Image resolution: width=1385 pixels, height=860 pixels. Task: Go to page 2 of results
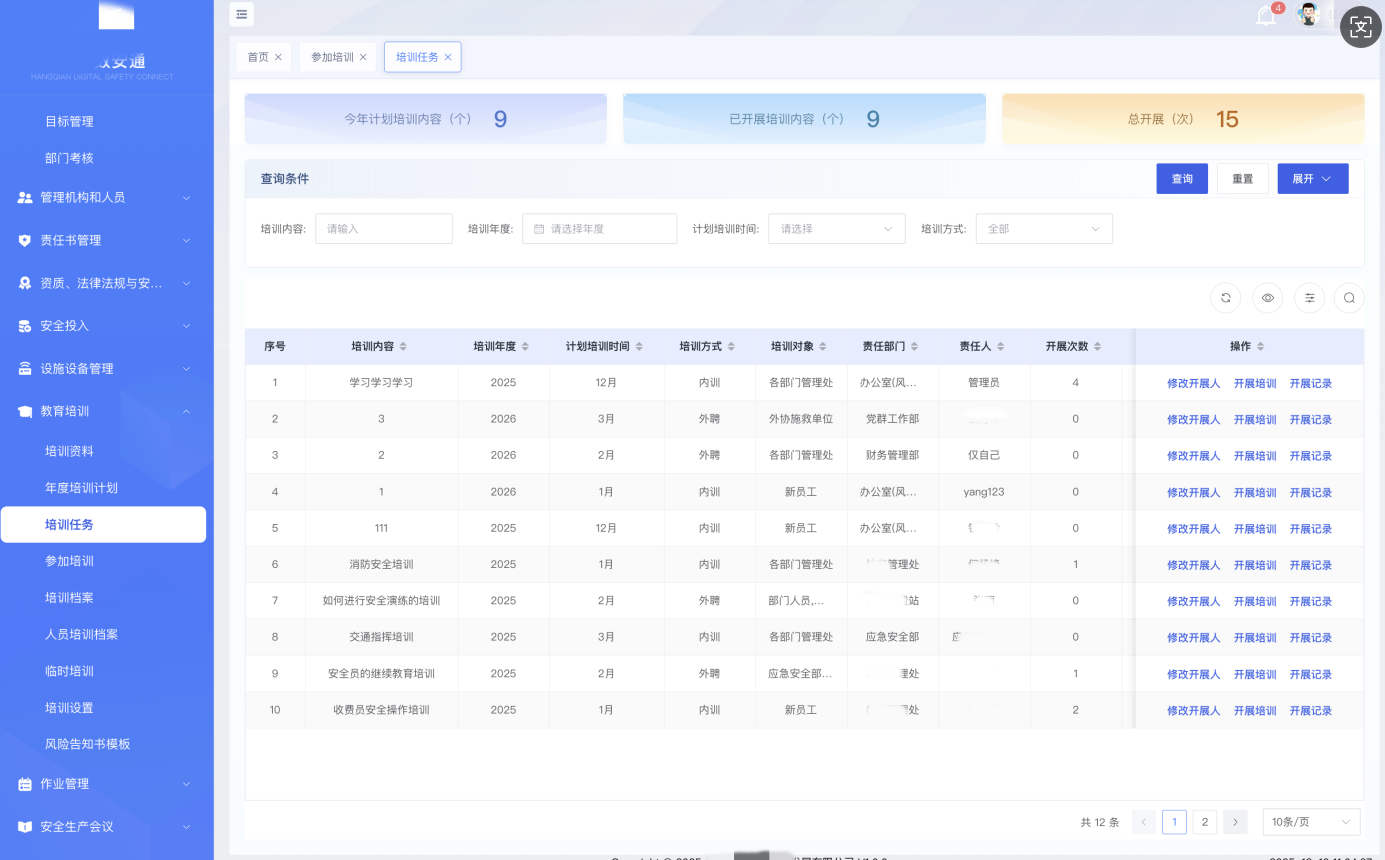click(x=1205, y=822)
